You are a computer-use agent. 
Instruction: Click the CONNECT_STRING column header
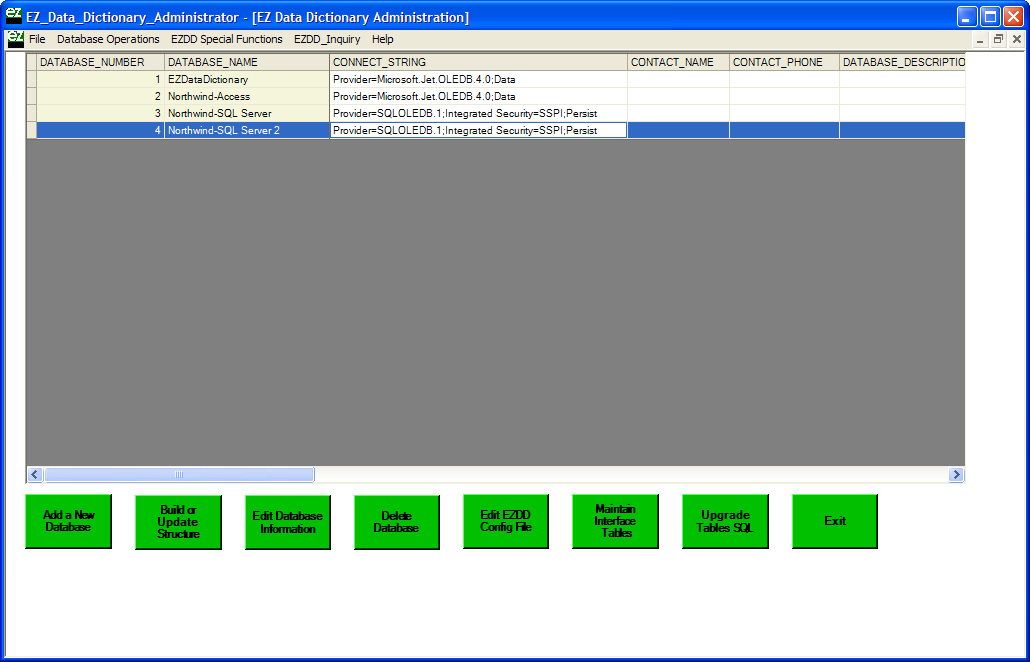[478, 62]
